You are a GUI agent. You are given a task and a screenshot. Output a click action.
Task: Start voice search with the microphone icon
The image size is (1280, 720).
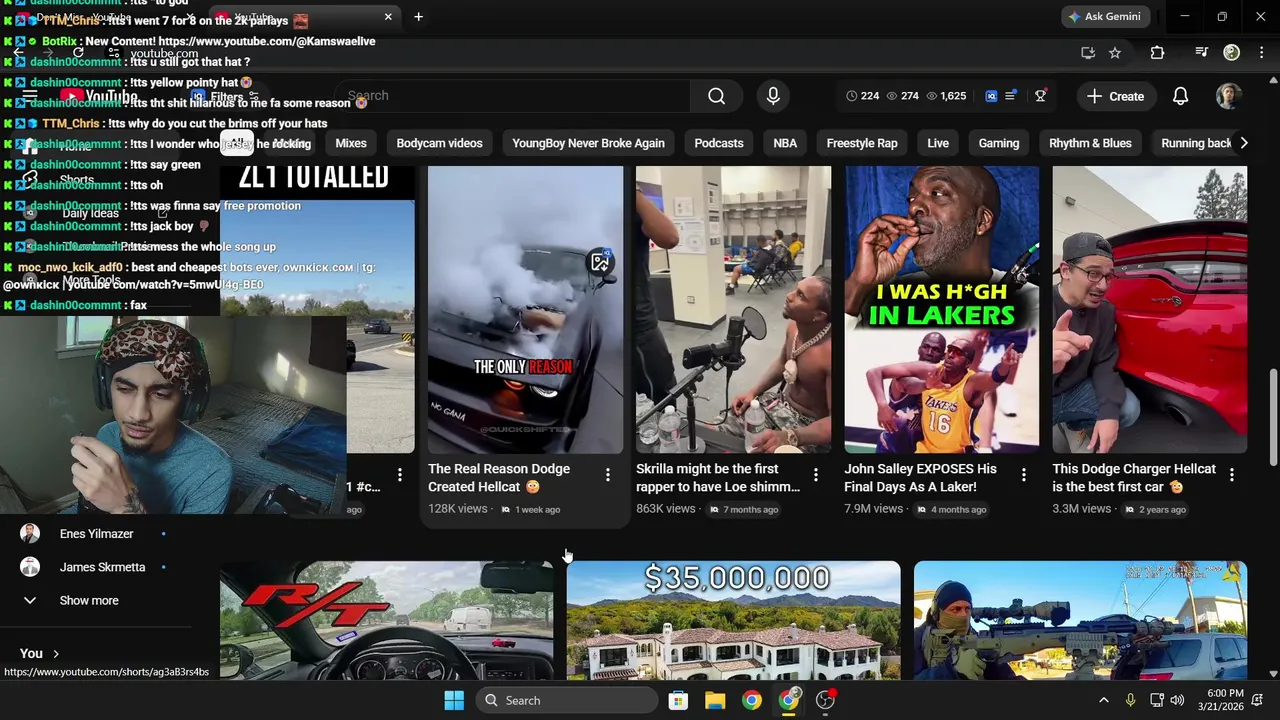point(772,96)
